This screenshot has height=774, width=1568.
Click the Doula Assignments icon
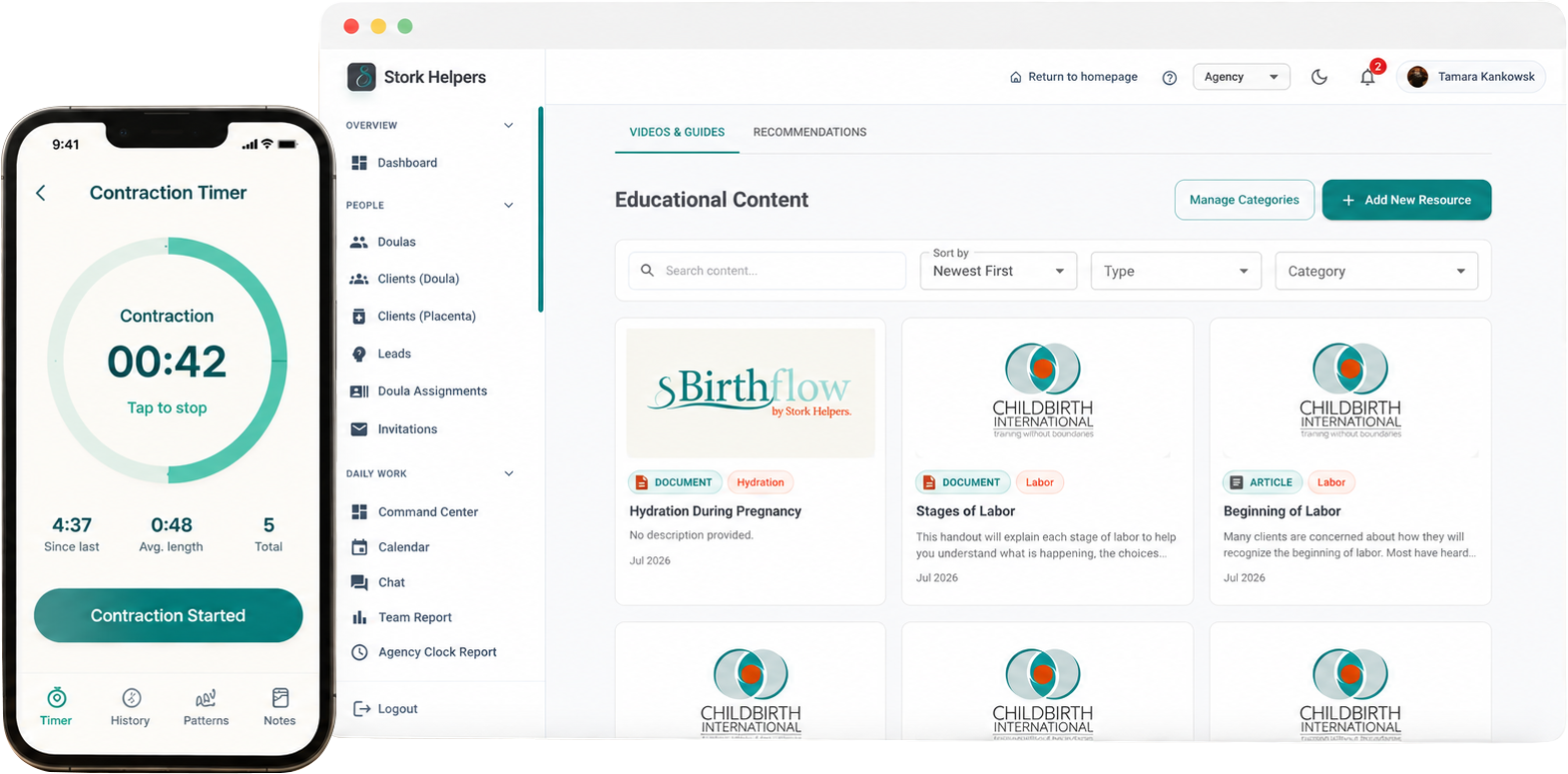(x=359, y=391)
